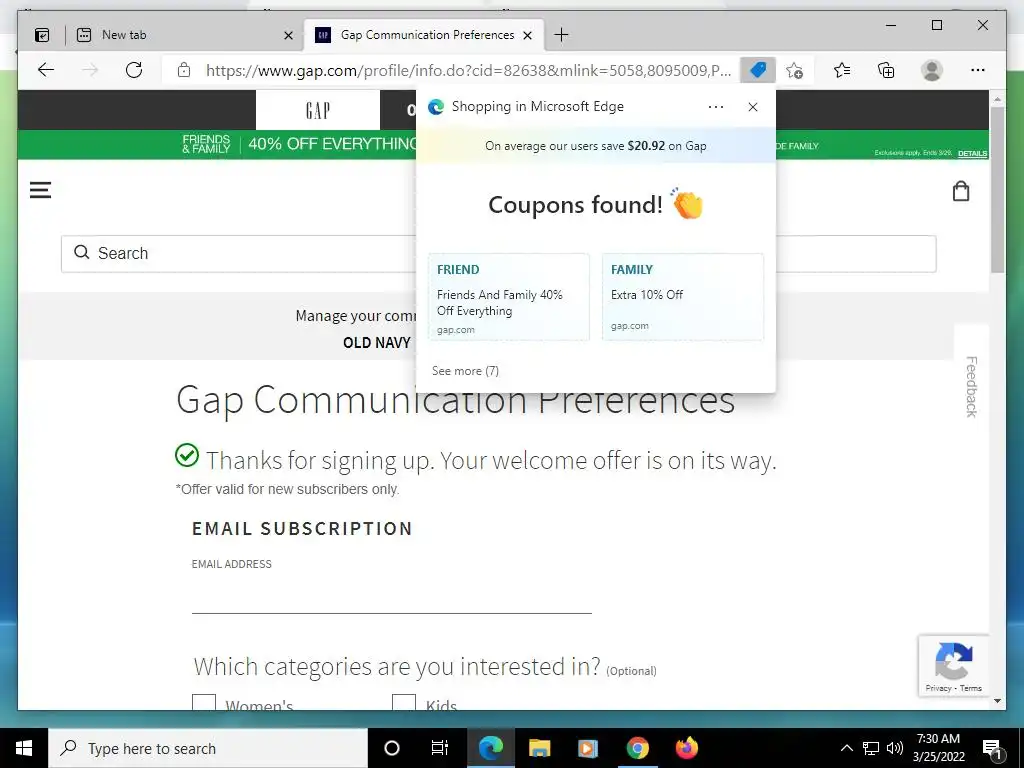The height and width of the screenshot is (768, 1024).
Task: Open the Feedback side tab
Action: [971, 387]
